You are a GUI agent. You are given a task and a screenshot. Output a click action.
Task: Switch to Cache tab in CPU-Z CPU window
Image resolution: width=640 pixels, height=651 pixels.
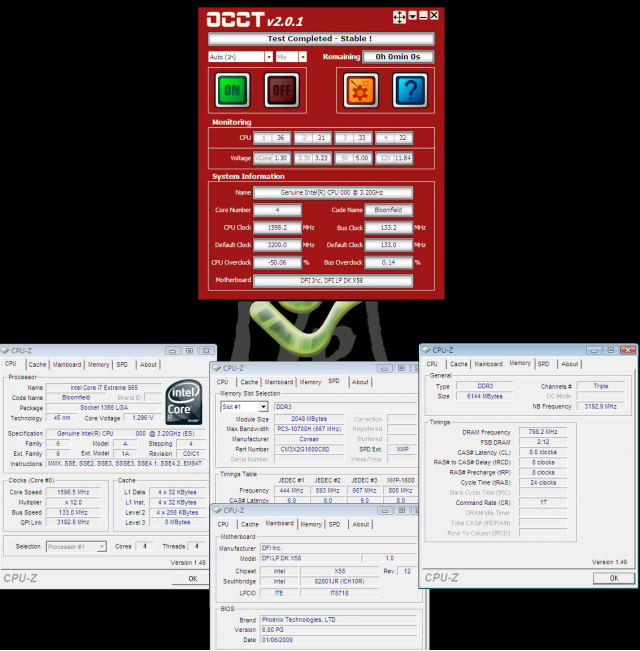(37, 365)
